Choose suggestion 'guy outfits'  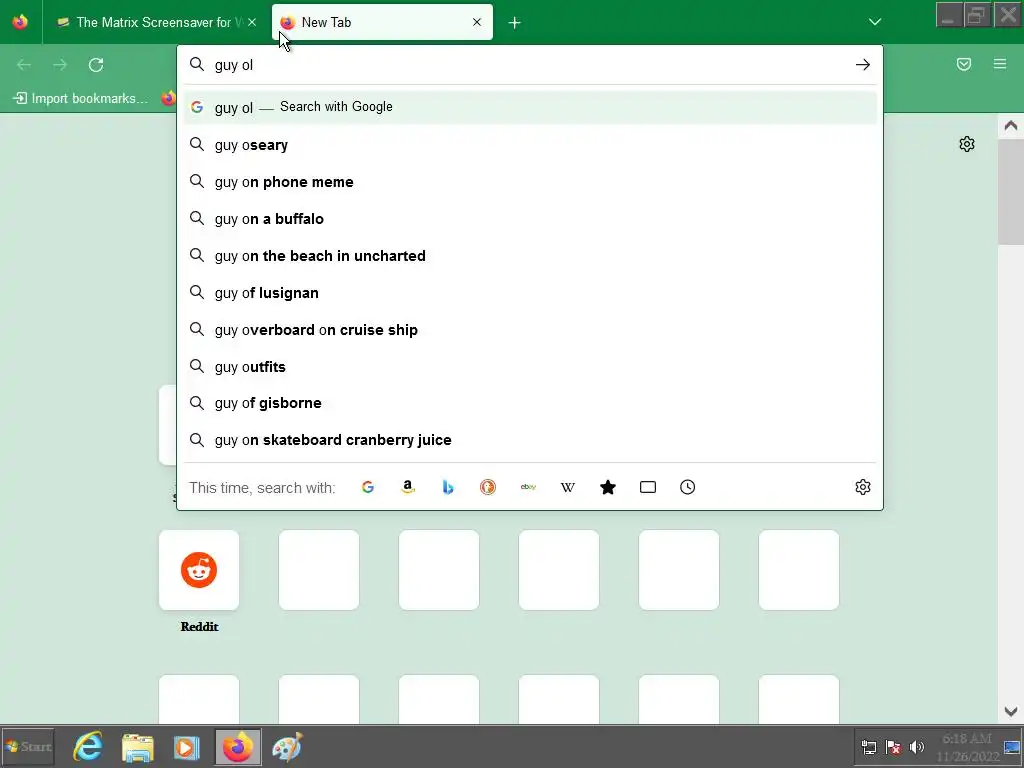(530, 367)
